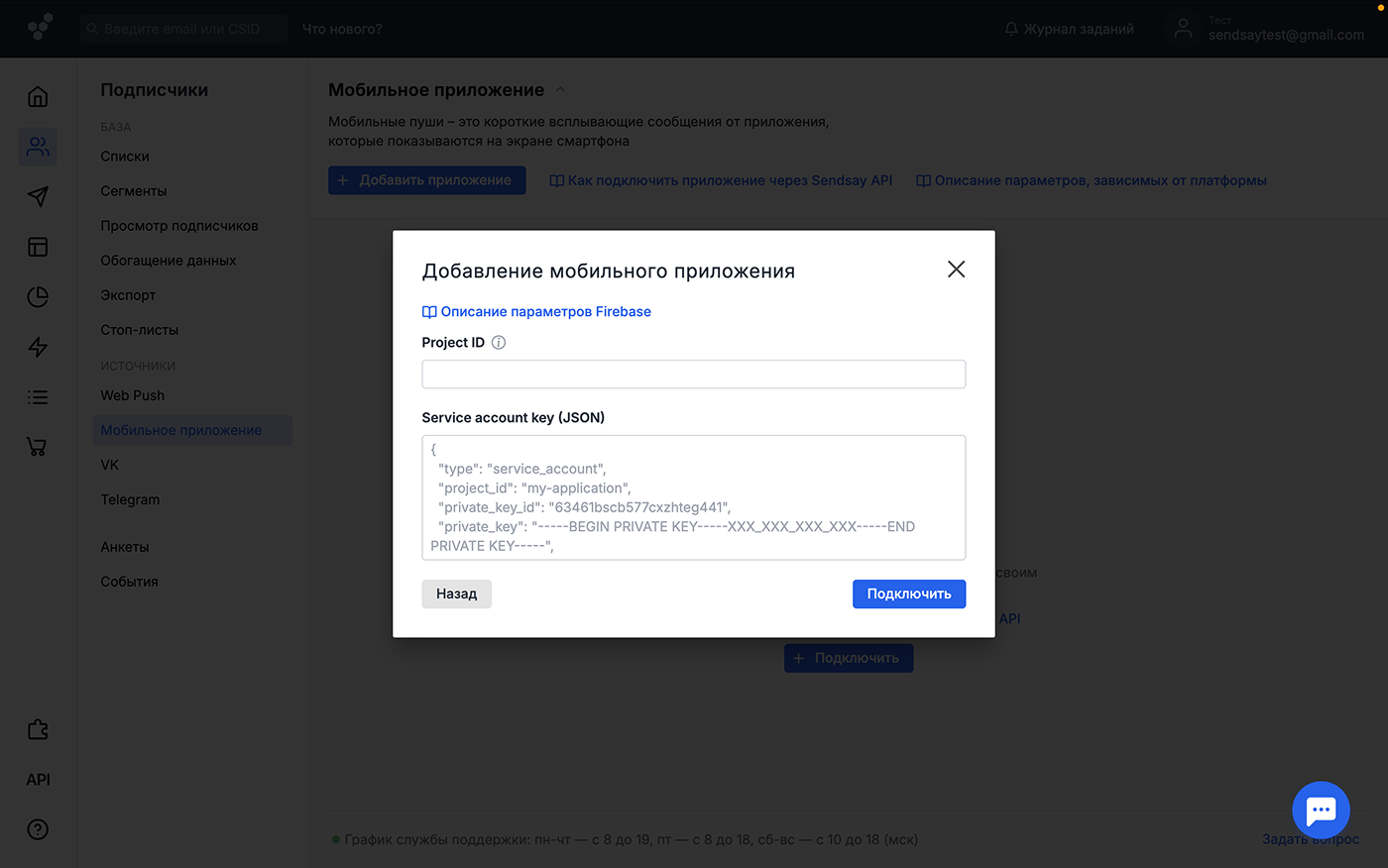Image resolution: width=1388 pixels, height=868 pixels.
Task: Open the puzzle piece integrations icon
Action: pos(38,729)
